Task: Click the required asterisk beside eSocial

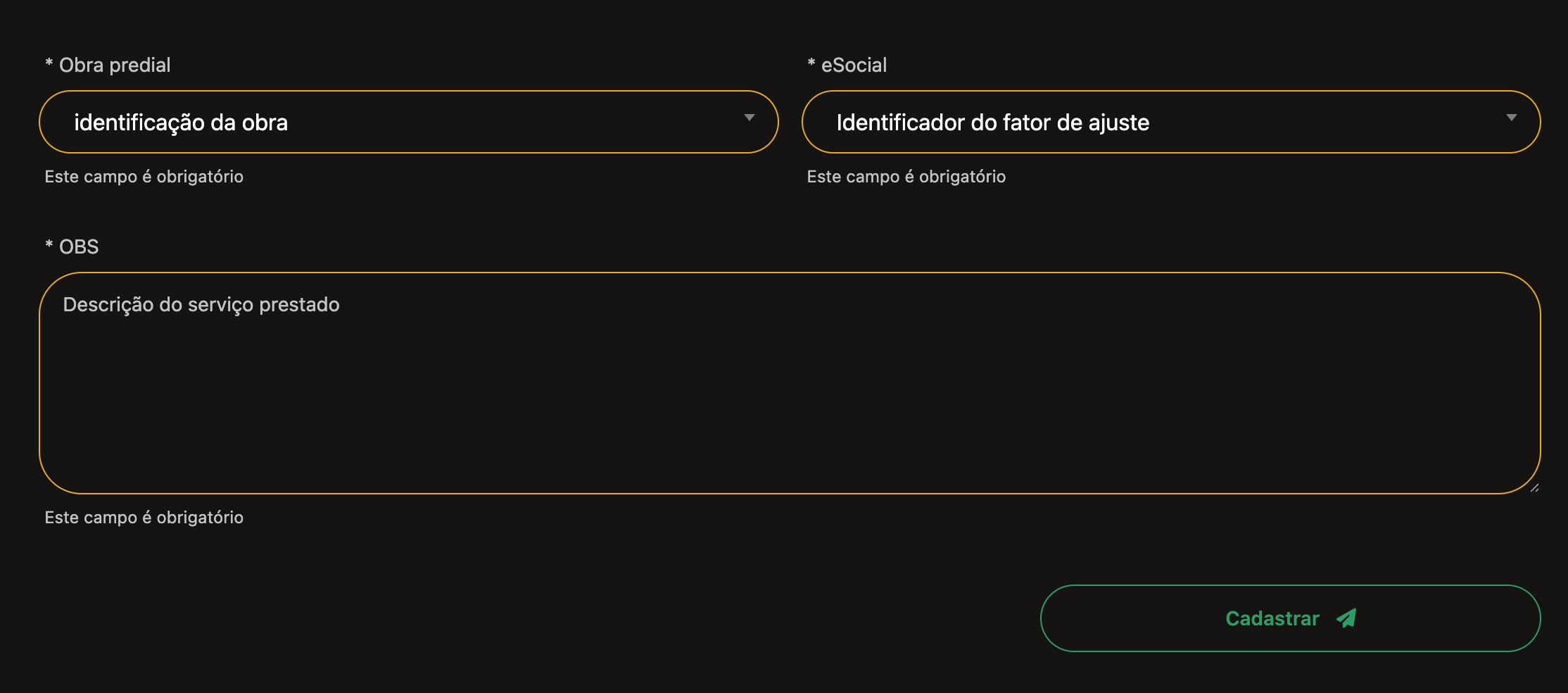Action: point(811,63)
